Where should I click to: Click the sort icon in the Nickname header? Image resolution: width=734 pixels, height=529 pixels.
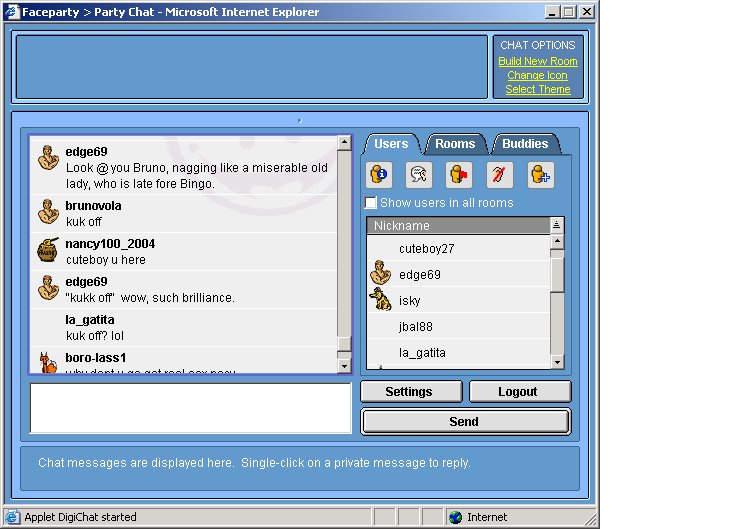[x=556, y=225]
